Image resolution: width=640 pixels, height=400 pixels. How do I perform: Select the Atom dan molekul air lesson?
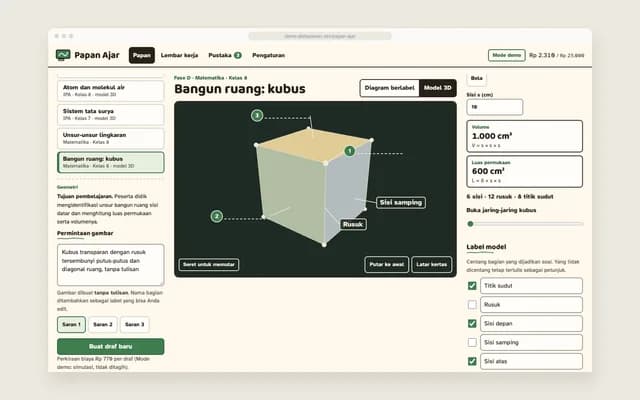coord(111,91)
